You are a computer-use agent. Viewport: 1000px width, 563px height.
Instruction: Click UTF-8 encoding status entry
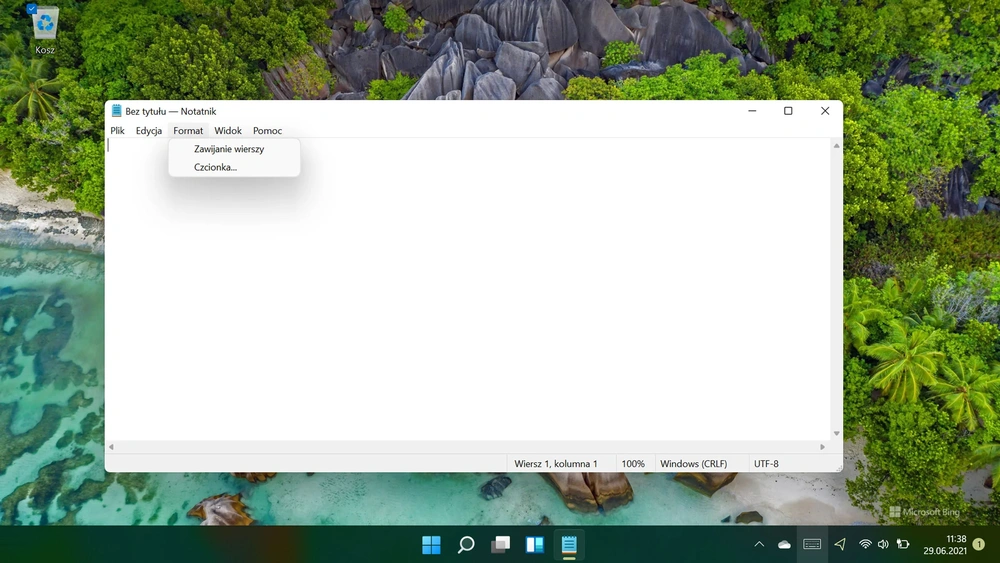pos(766,464)
